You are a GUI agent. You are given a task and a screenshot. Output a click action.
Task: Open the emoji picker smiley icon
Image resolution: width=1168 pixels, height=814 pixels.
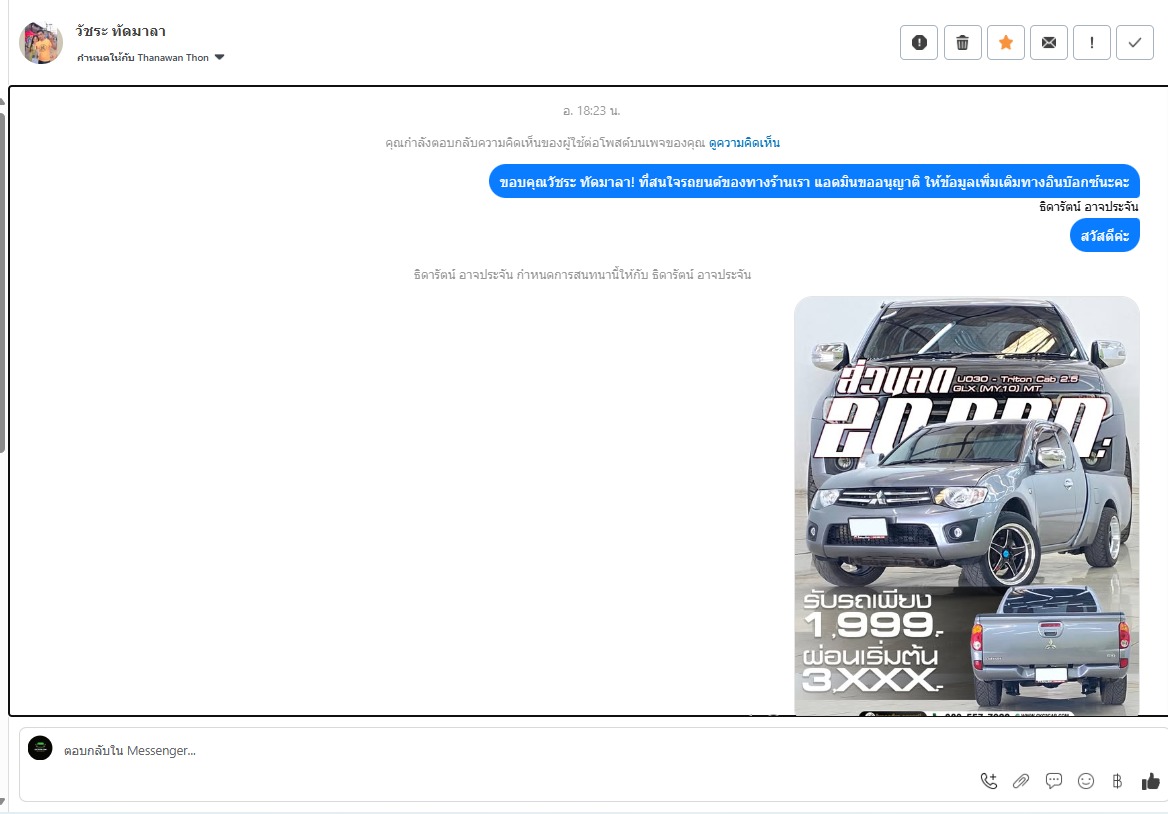1086,780
